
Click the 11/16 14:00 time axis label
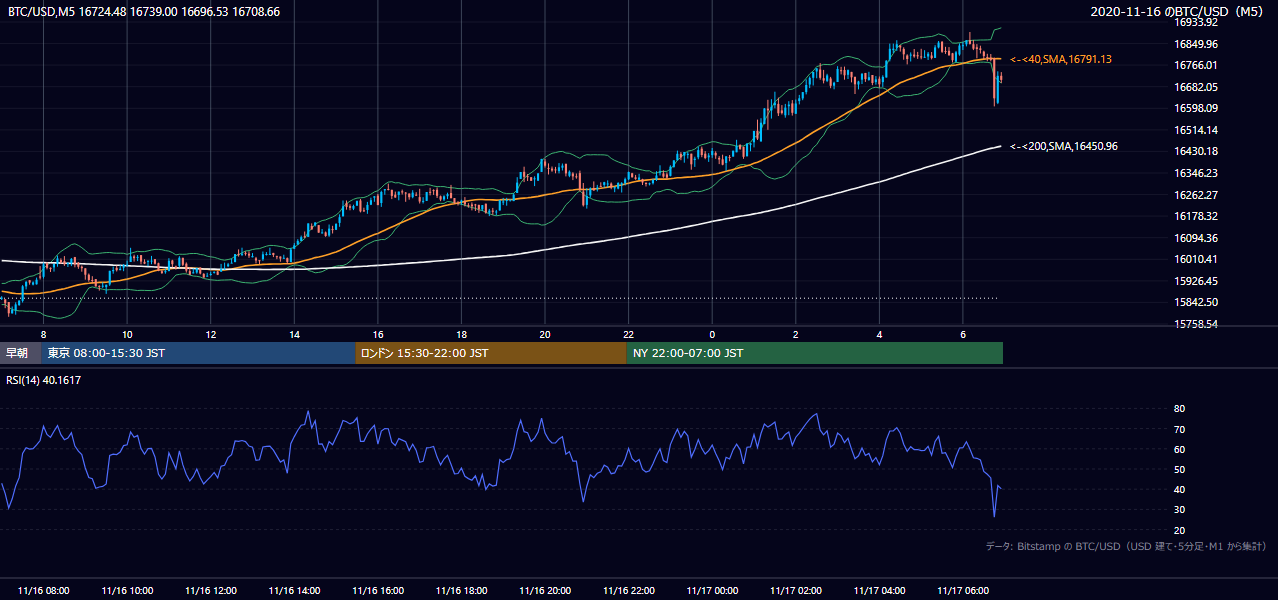coord(294,591)
